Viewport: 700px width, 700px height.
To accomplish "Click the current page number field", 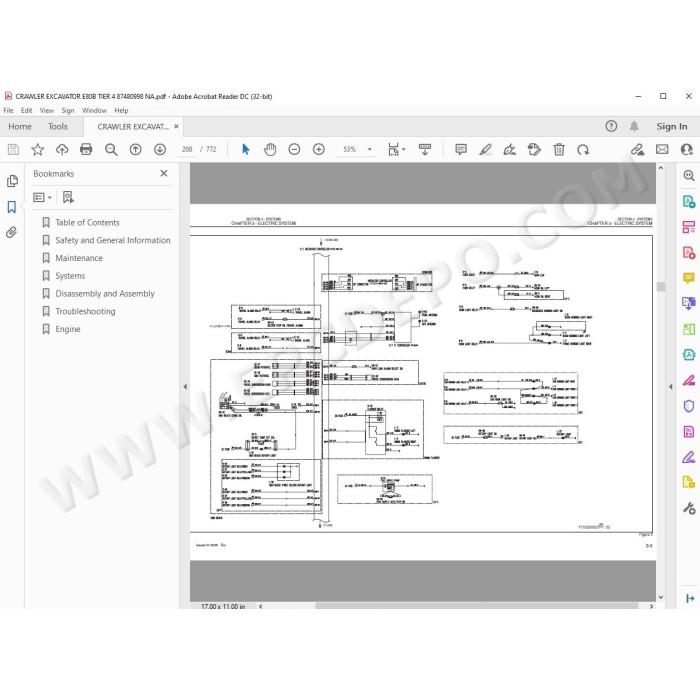I will [187, 149].
